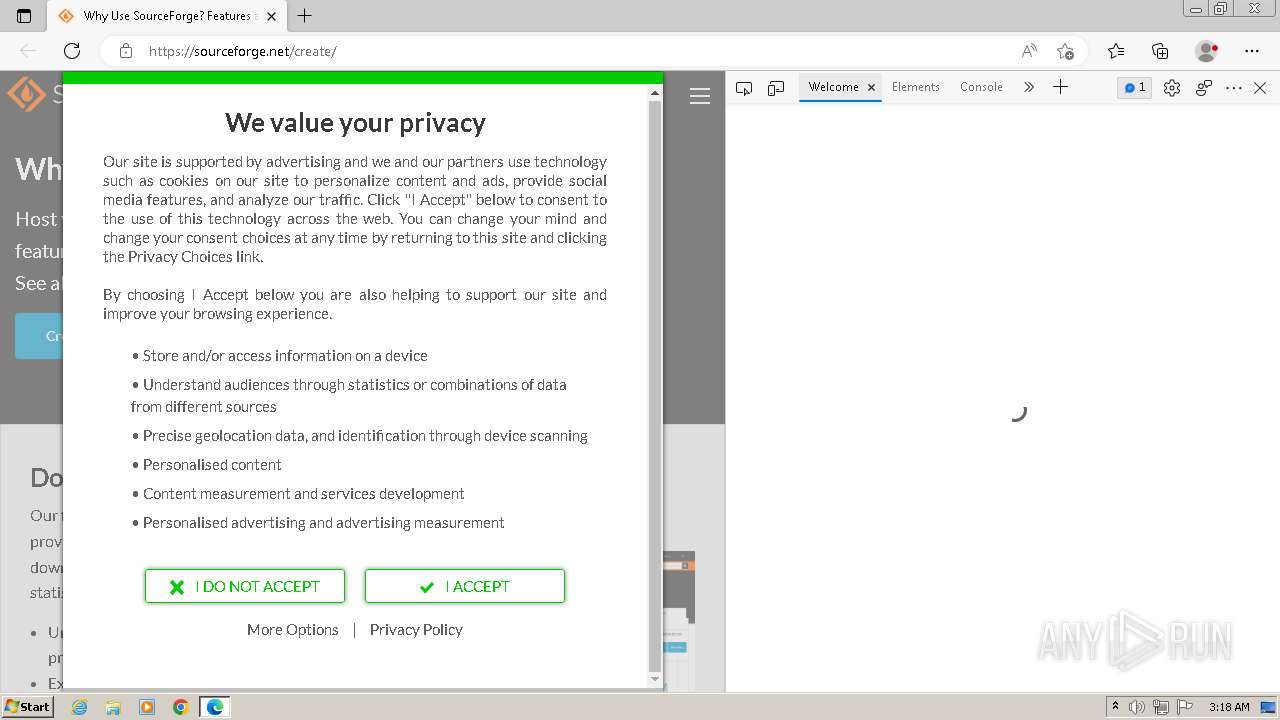Viewport: 1280px width, 720px height.
Task: Add this page to favorites
Action: 1065,51
